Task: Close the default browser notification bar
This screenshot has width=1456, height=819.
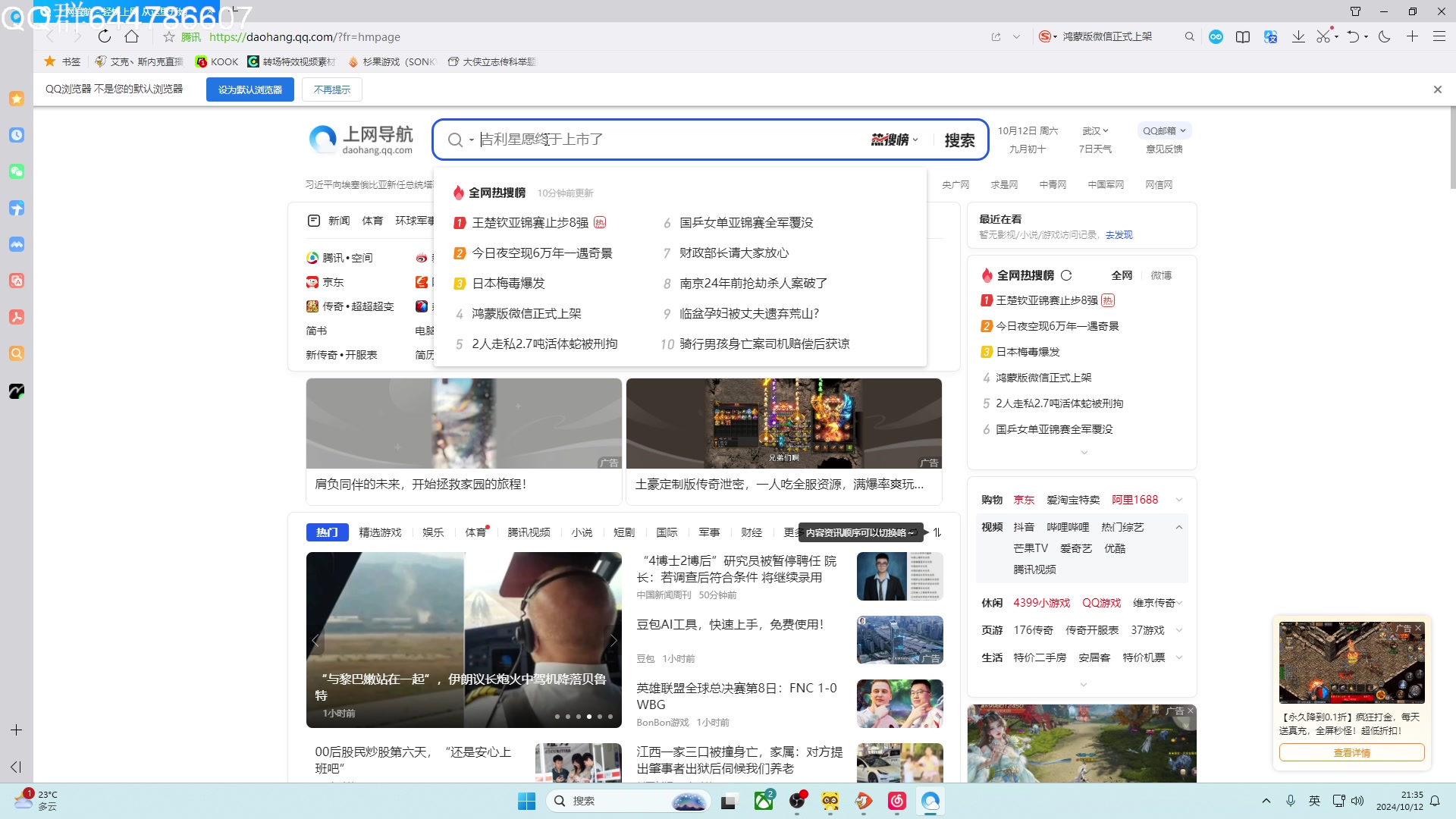Action: (1438, 89)
